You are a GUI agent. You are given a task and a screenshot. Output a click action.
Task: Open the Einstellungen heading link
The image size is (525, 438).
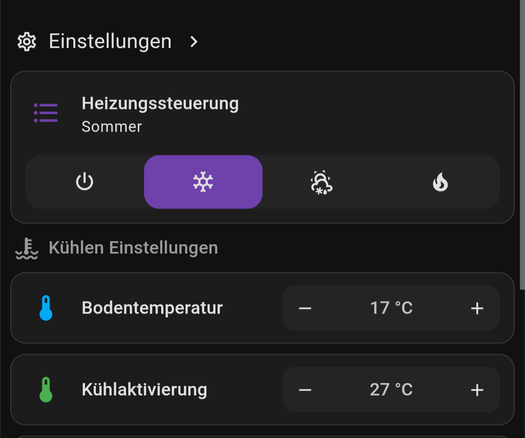(110, 42)
